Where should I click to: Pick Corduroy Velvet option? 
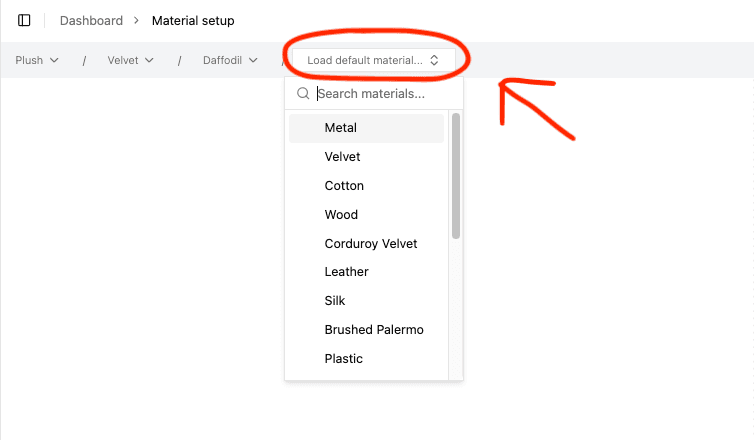pos(366,243)
